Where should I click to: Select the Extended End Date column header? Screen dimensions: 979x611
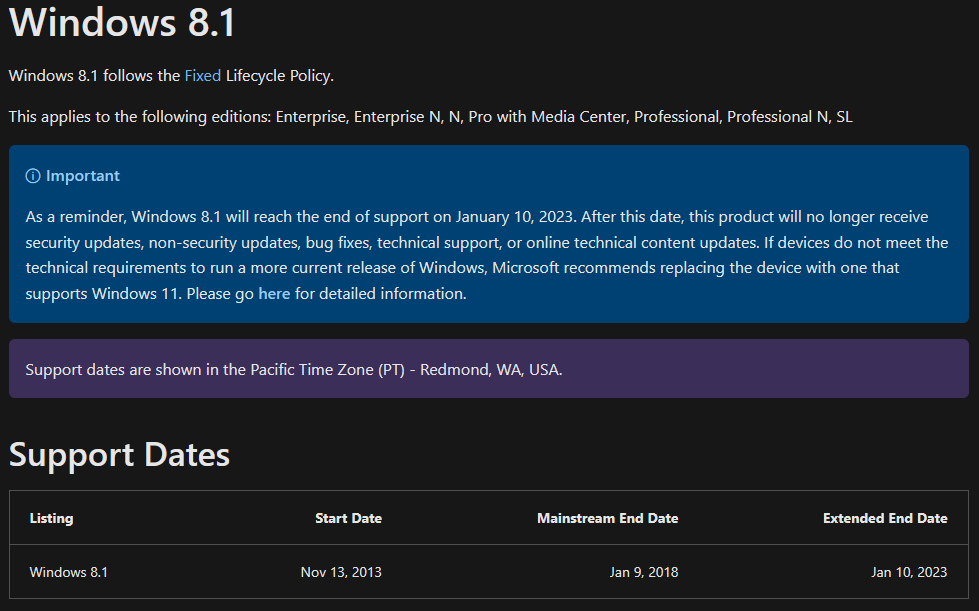point(884,518)
